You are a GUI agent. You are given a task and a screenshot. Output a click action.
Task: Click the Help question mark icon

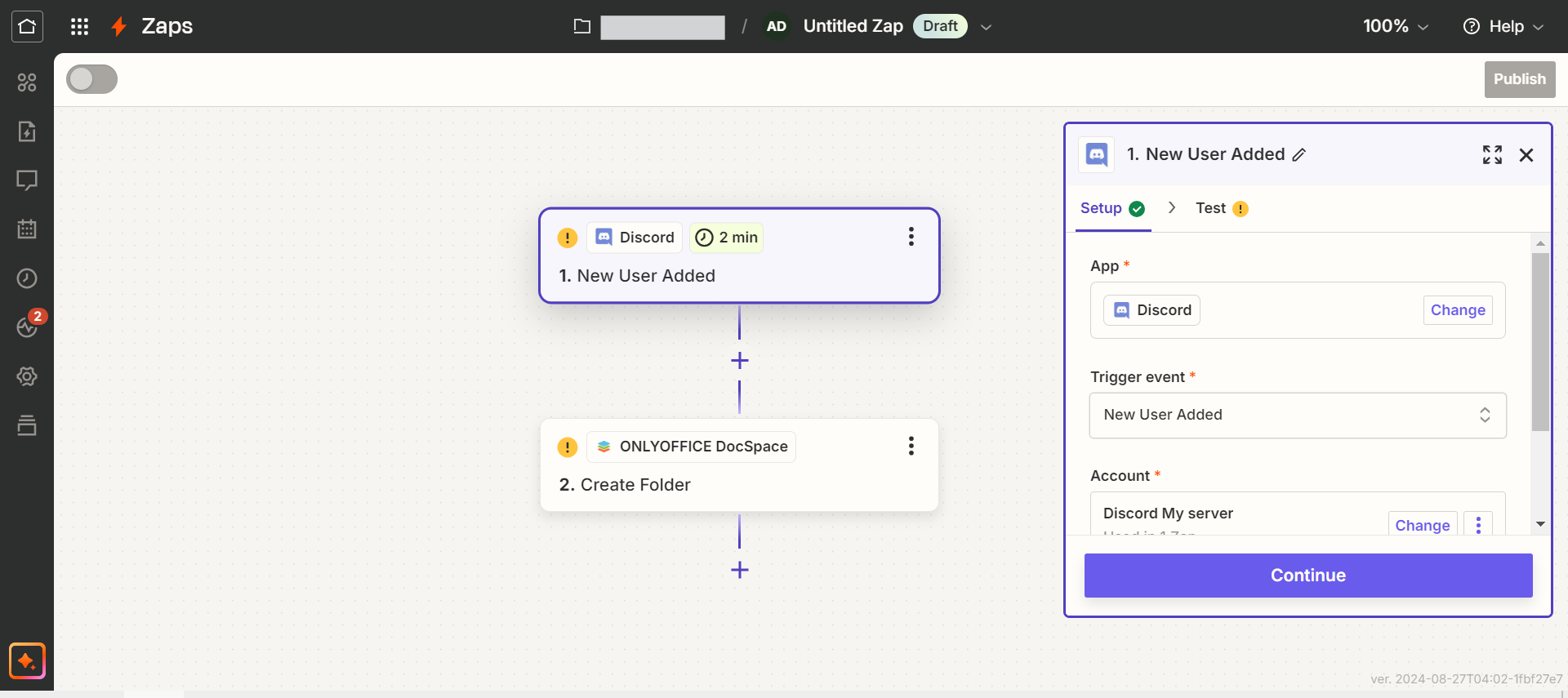[1472, 26]
